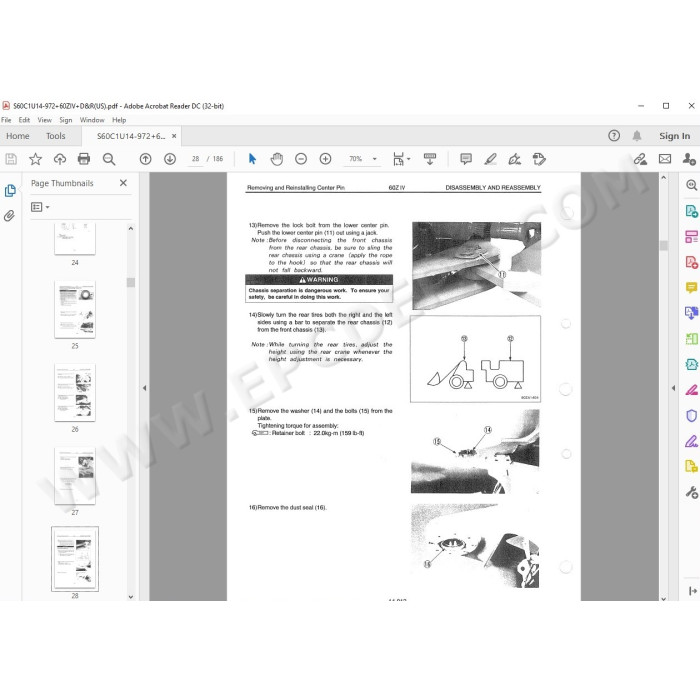
Task: Expand the right pane bottom arrow
Action: [692, 591]
